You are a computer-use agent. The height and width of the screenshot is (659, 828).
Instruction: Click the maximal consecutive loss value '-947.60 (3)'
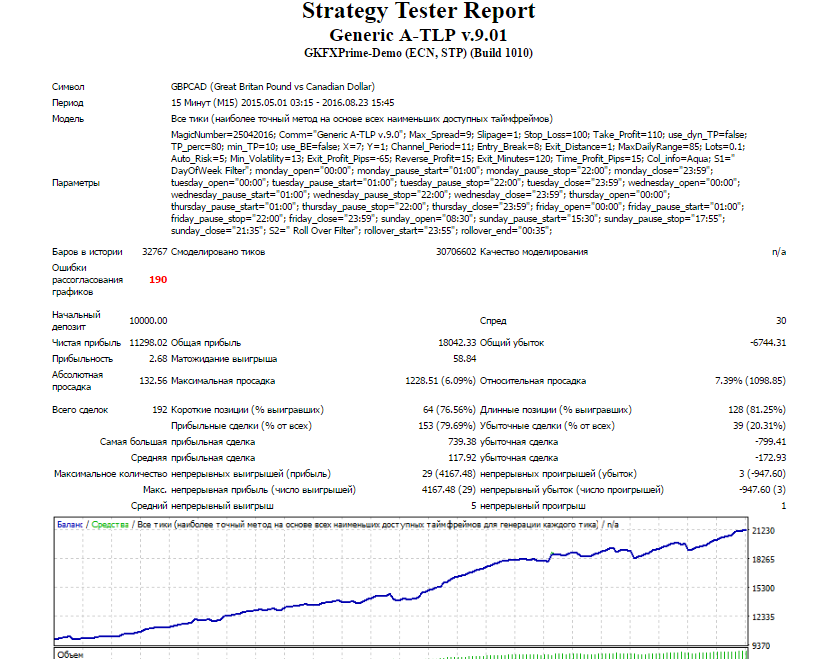pos(763,489)
